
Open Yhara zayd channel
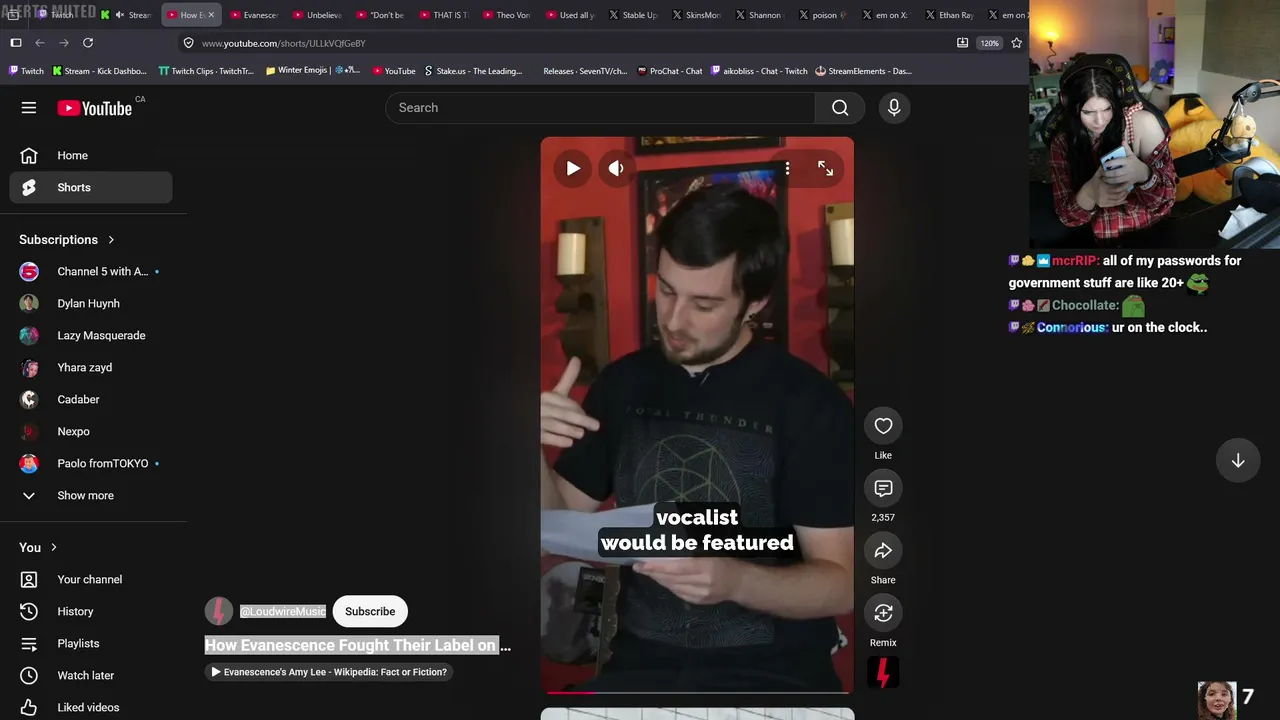click(91, 368)
